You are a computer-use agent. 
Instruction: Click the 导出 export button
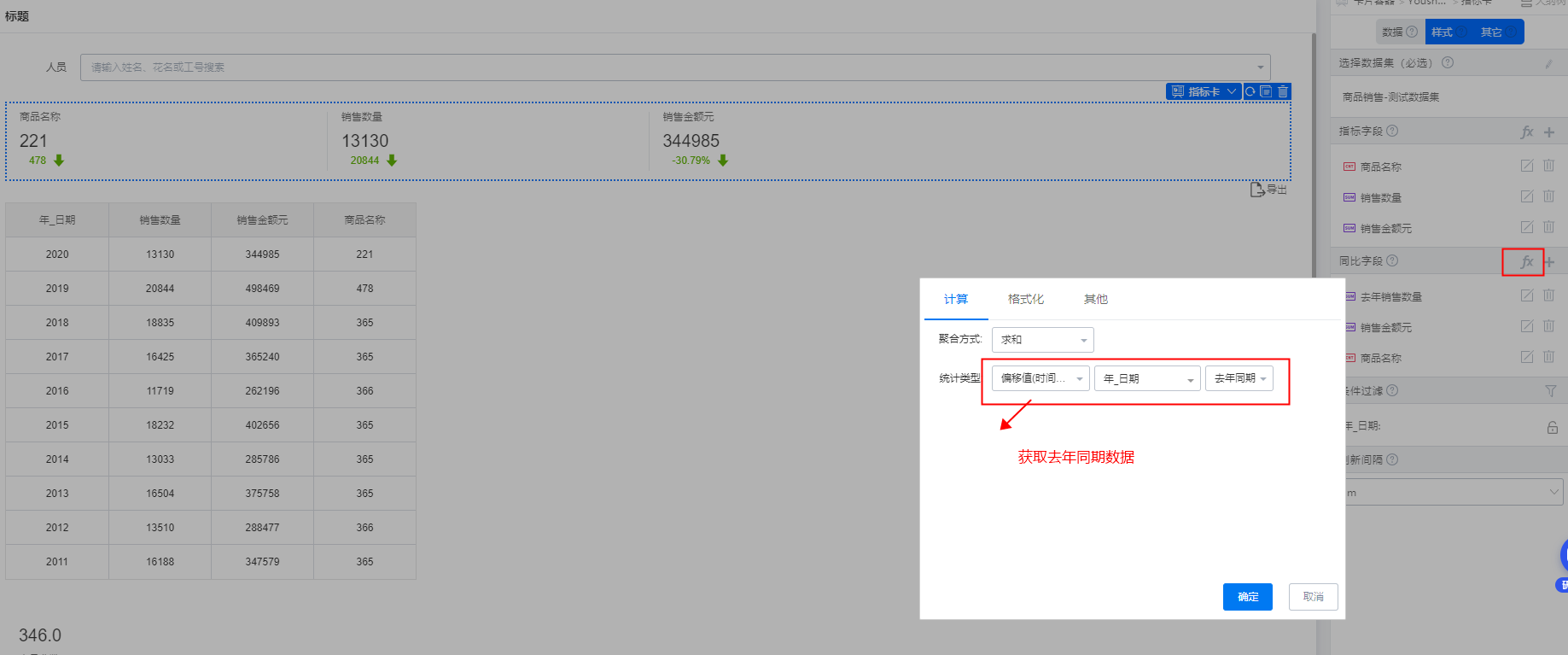(1269, 190)
